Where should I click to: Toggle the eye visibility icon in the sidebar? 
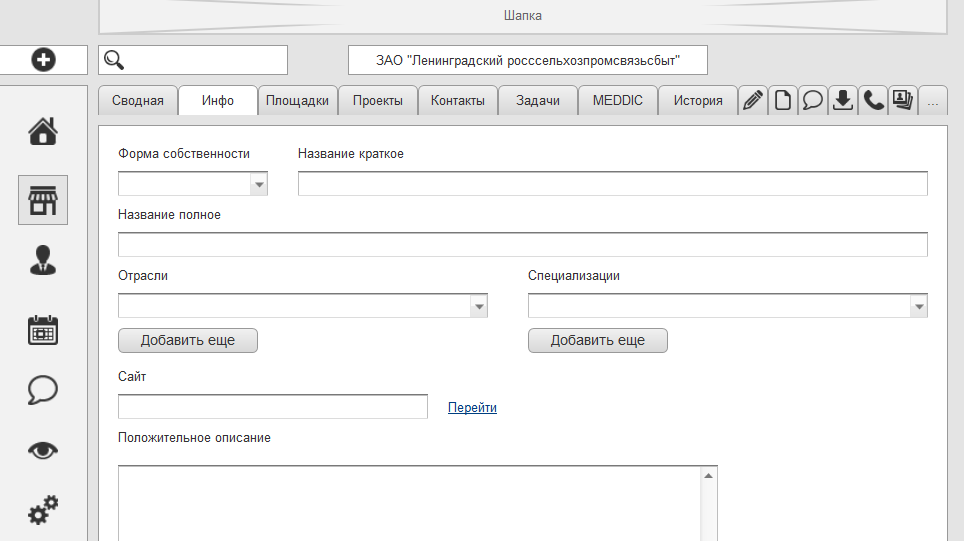click(43, 450)
